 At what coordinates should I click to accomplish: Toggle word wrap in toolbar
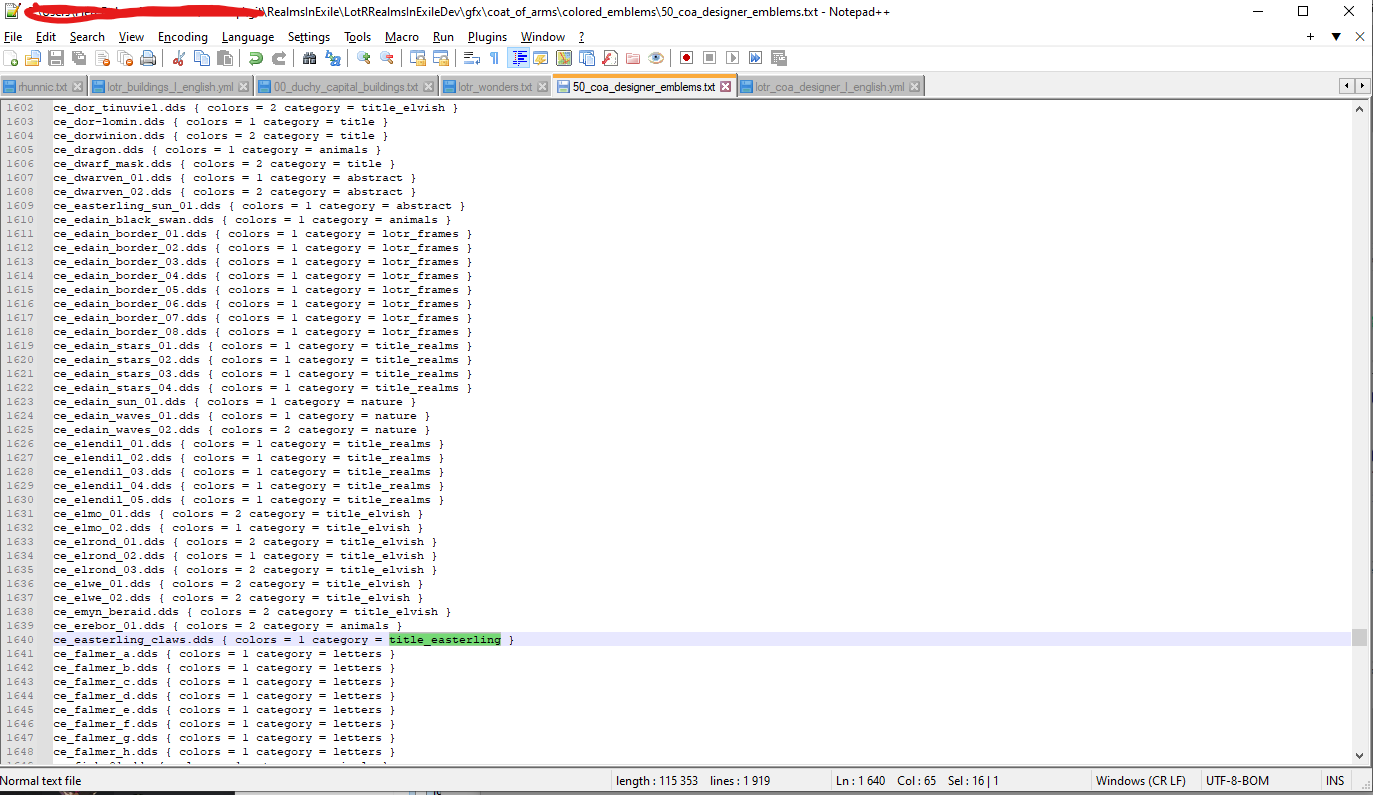471,58
